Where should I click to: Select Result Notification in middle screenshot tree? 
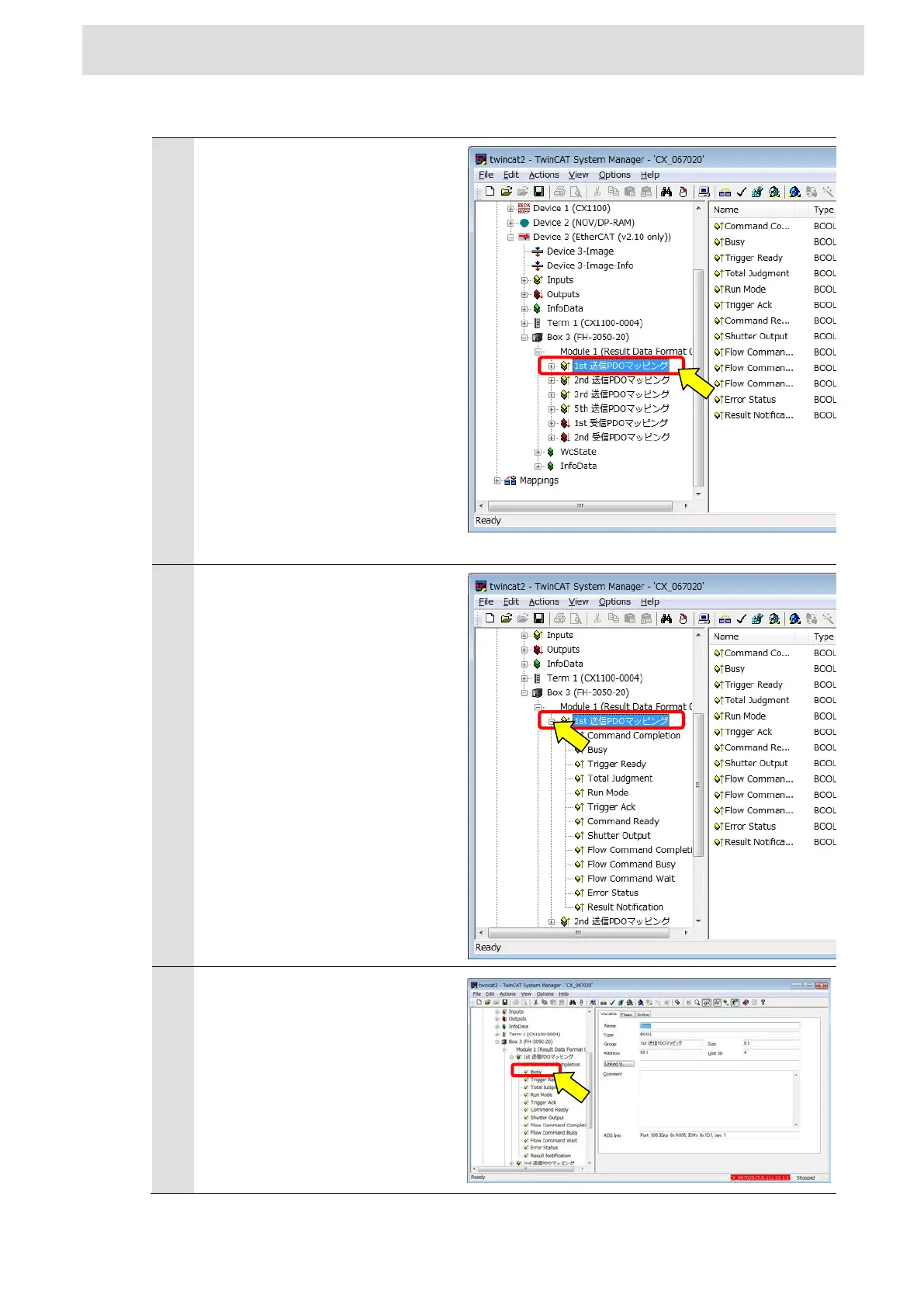coord(625,907)
